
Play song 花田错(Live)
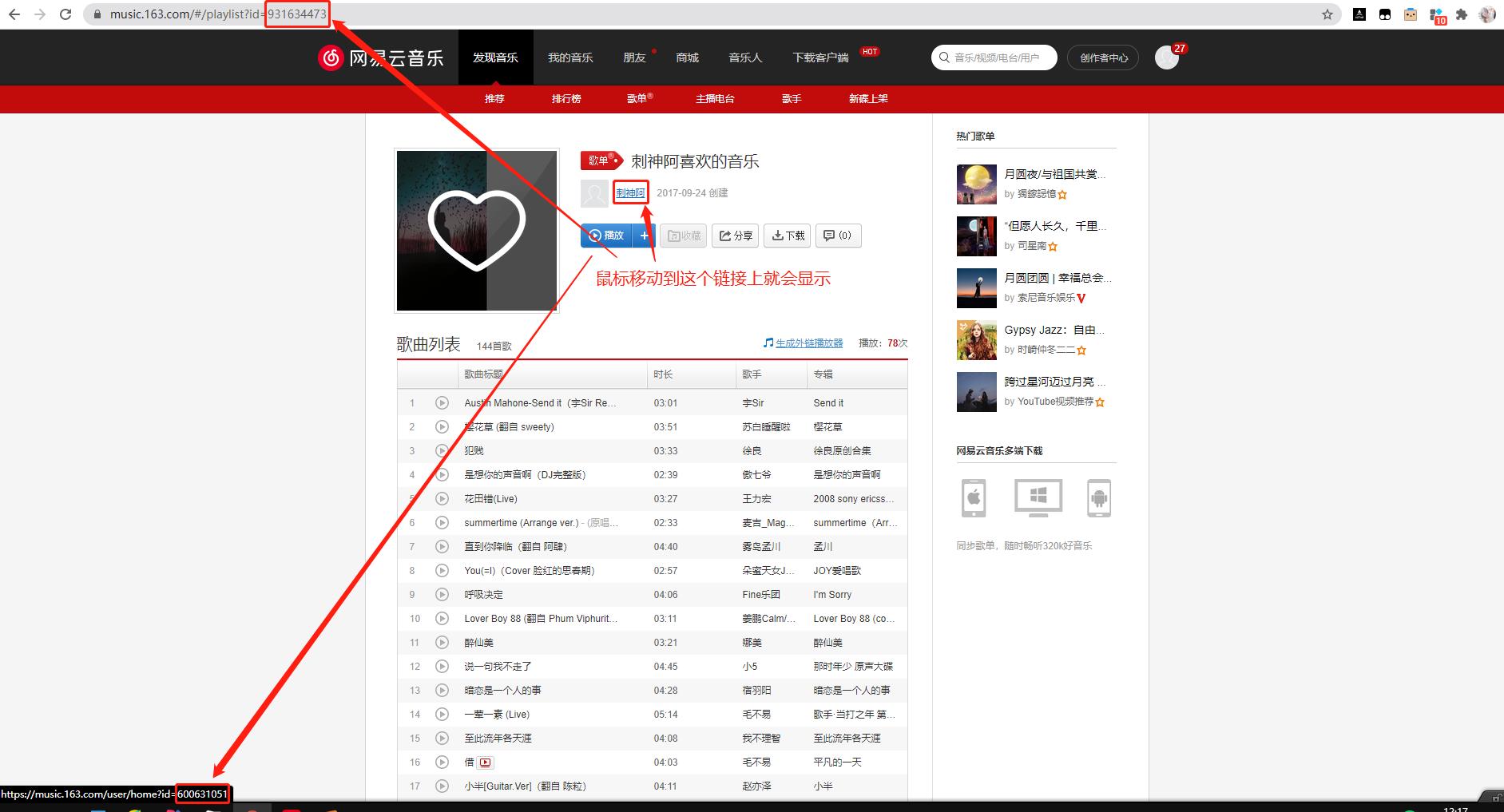pyautogui.click(x=442, y=499)
